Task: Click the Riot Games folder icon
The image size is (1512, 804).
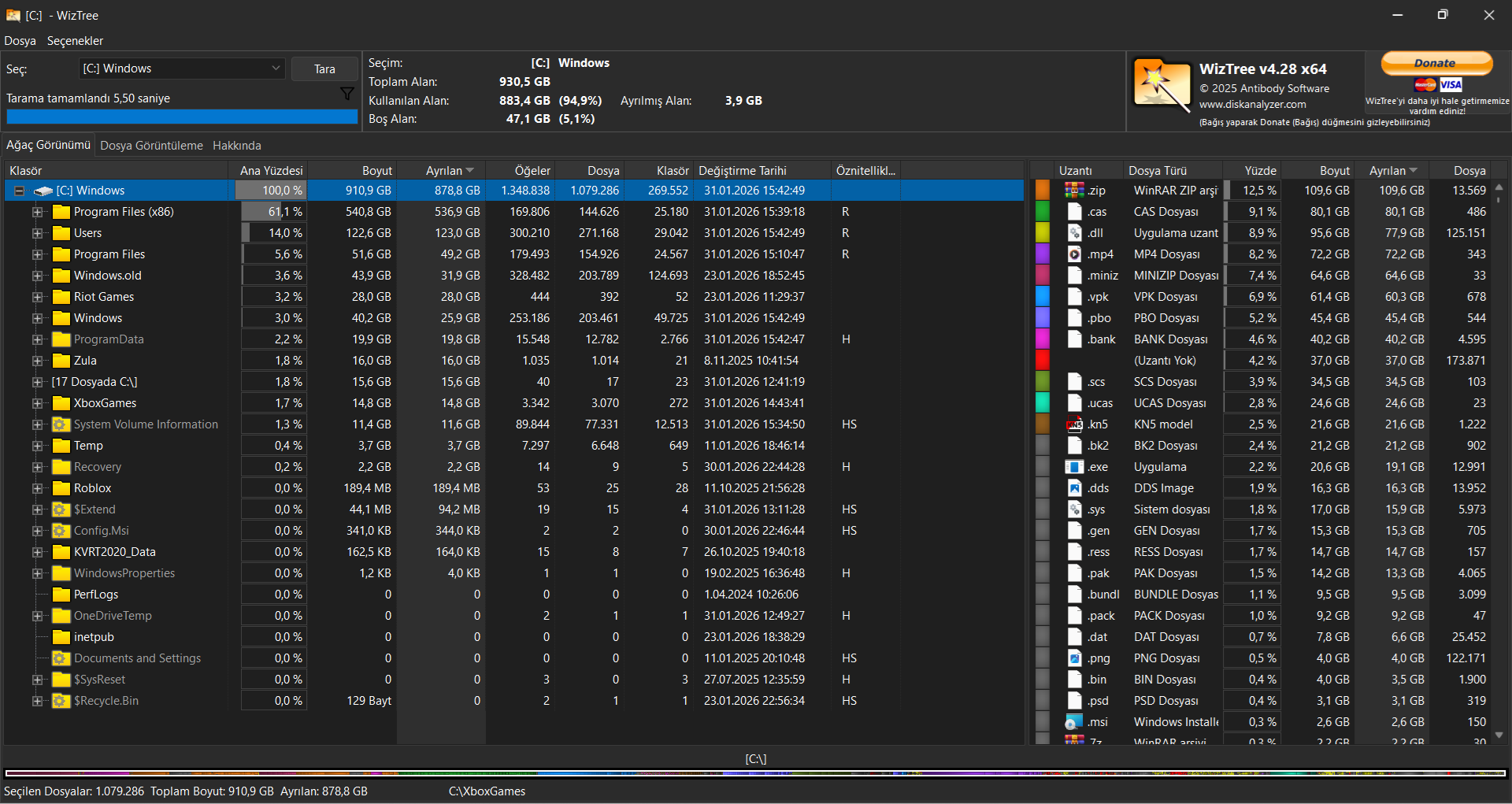Action: tap(61, 297)
